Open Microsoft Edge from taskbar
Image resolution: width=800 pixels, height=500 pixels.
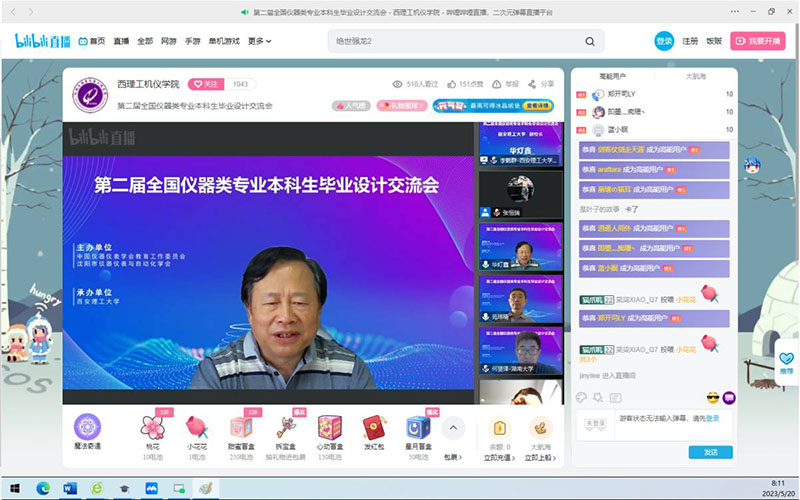(x=43, y=489)
